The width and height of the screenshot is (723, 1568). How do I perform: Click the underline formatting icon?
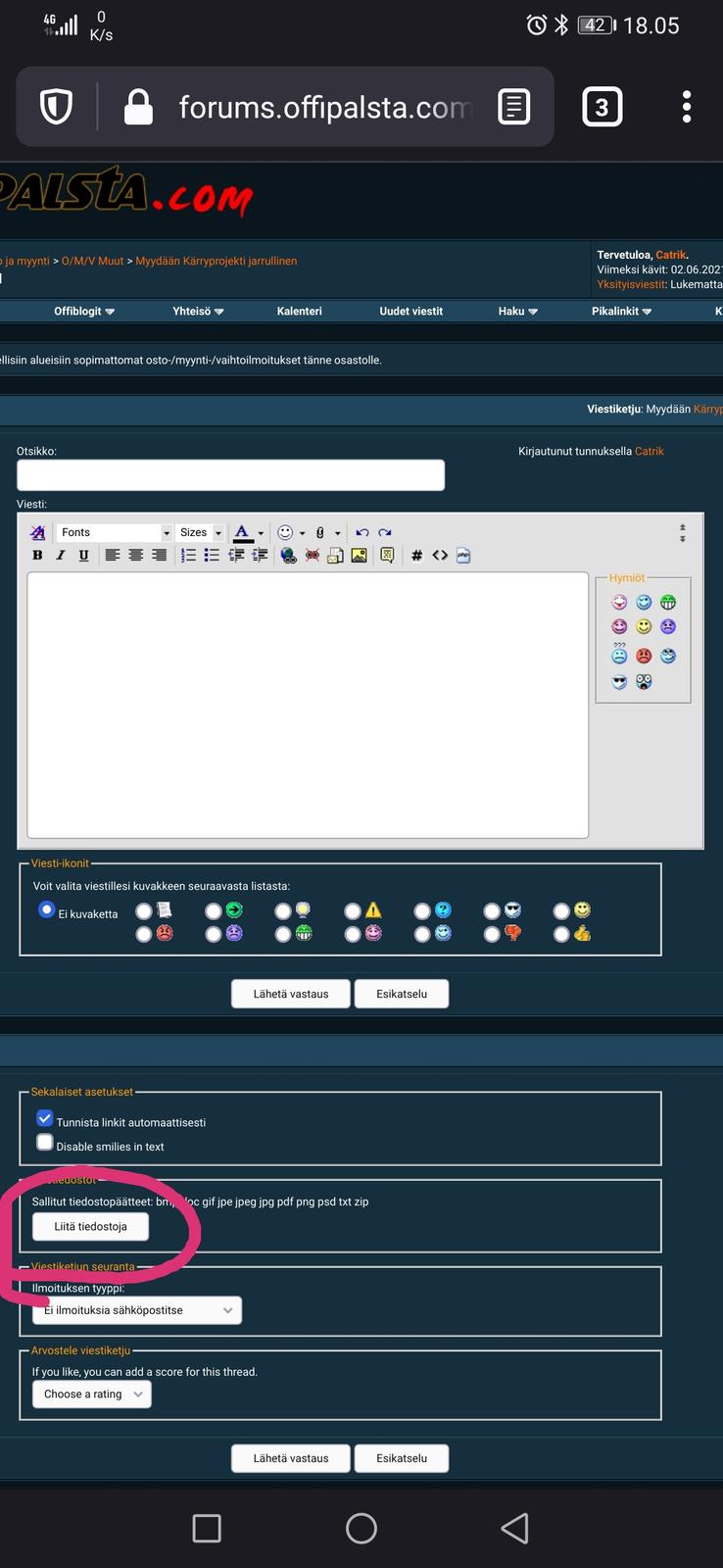pos(83,556)
